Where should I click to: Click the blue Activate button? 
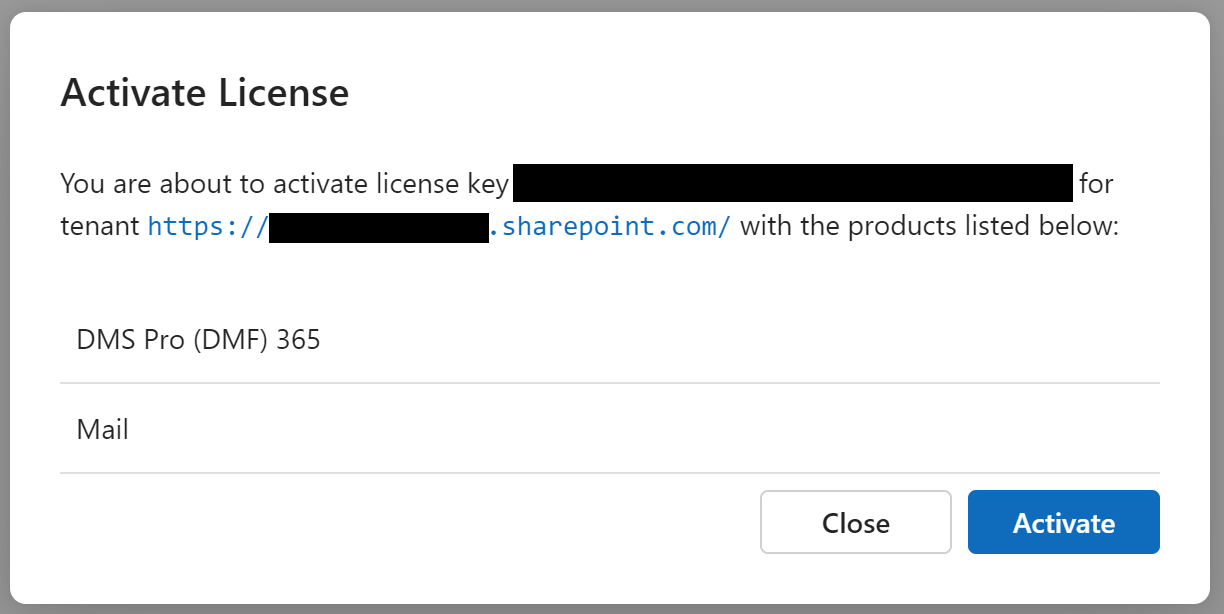(1063, 522)
